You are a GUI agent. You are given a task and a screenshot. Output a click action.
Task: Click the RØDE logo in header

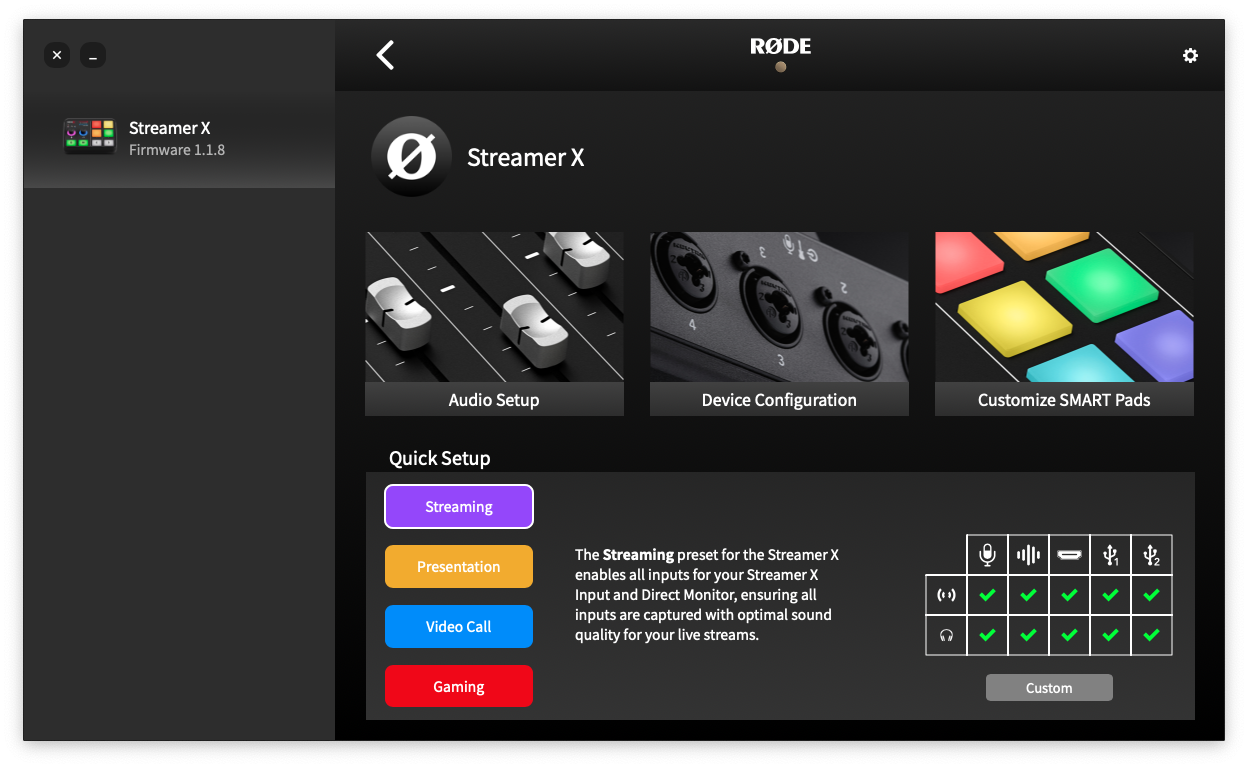point(781,46)
